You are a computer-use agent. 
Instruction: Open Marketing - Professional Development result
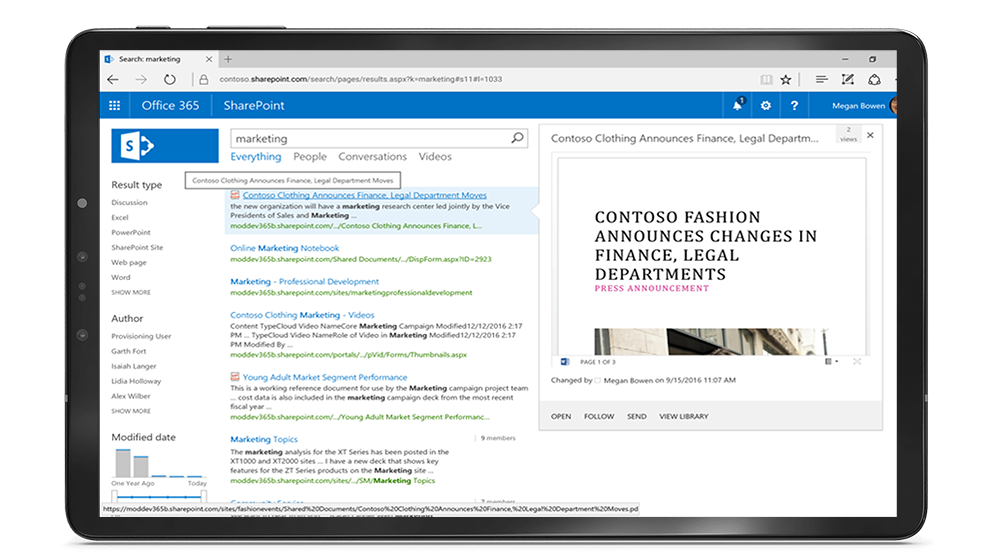(x=304, y=281)
